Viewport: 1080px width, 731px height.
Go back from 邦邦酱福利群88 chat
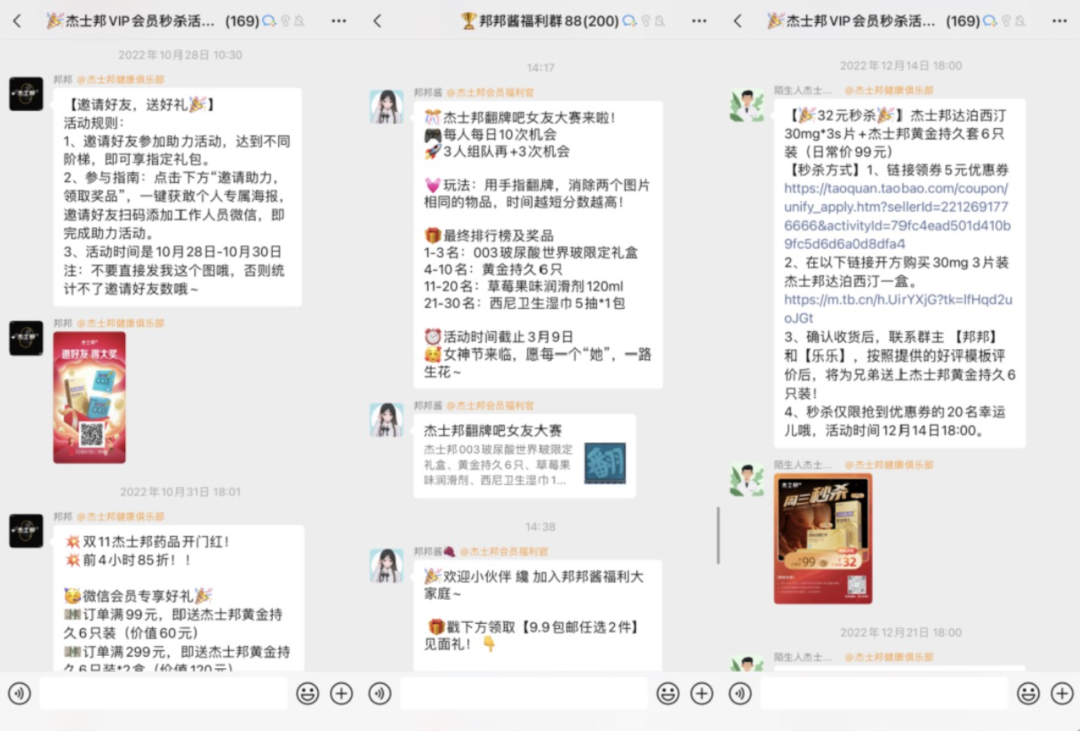377,21
